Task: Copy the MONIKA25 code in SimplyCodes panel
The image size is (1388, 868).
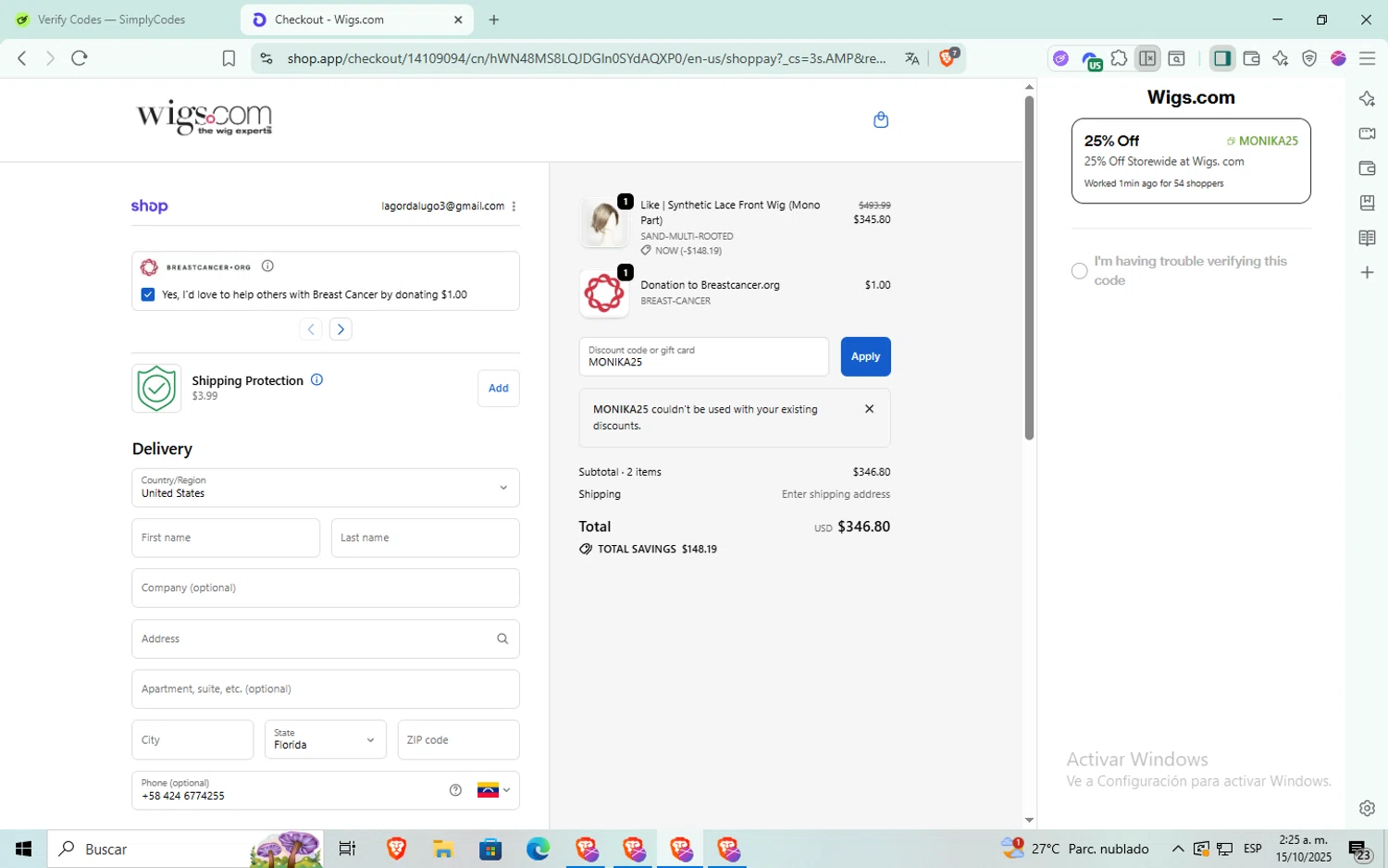Action: 1262,141
